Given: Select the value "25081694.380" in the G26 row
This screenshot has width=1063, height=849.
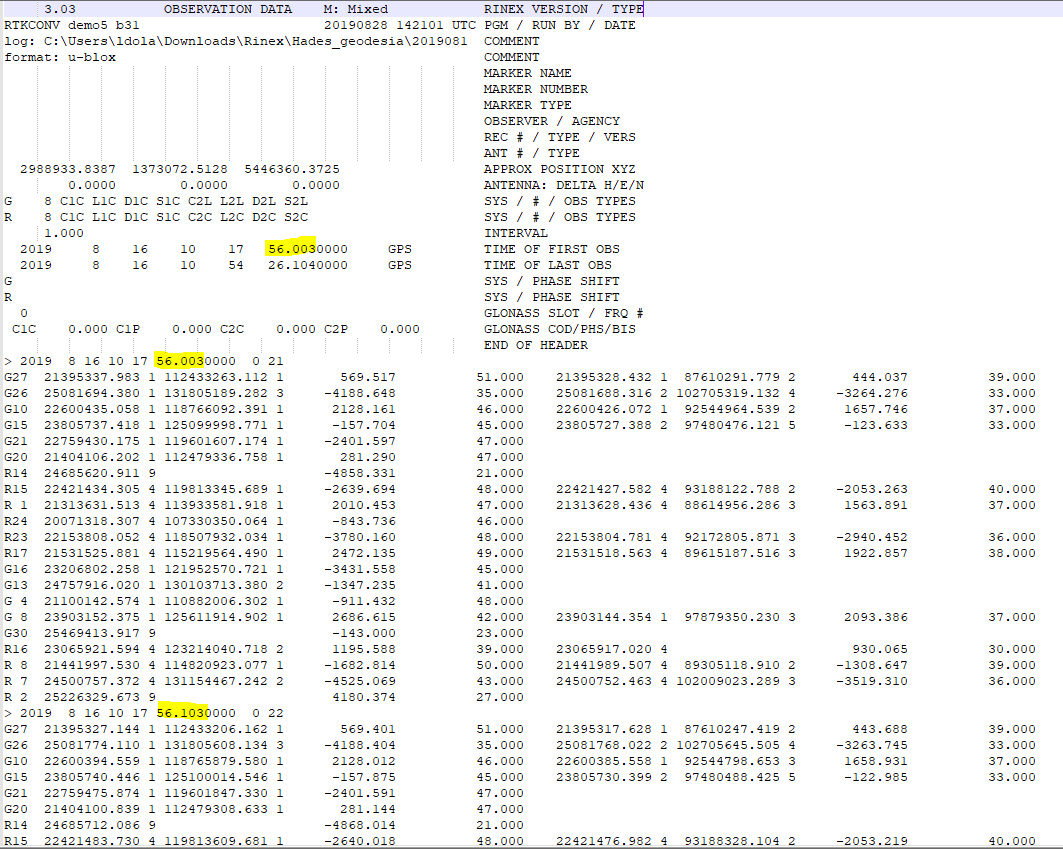Looking at the screenshot, I should pos(92,393).
